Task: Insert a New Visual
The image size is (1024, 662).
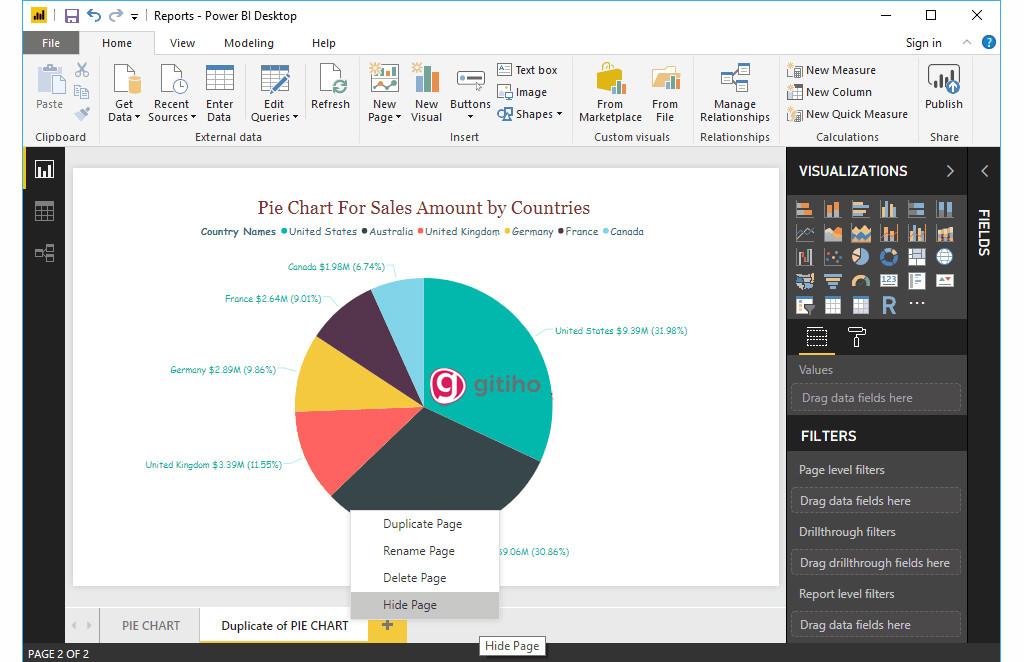Action: click(426, 93)
